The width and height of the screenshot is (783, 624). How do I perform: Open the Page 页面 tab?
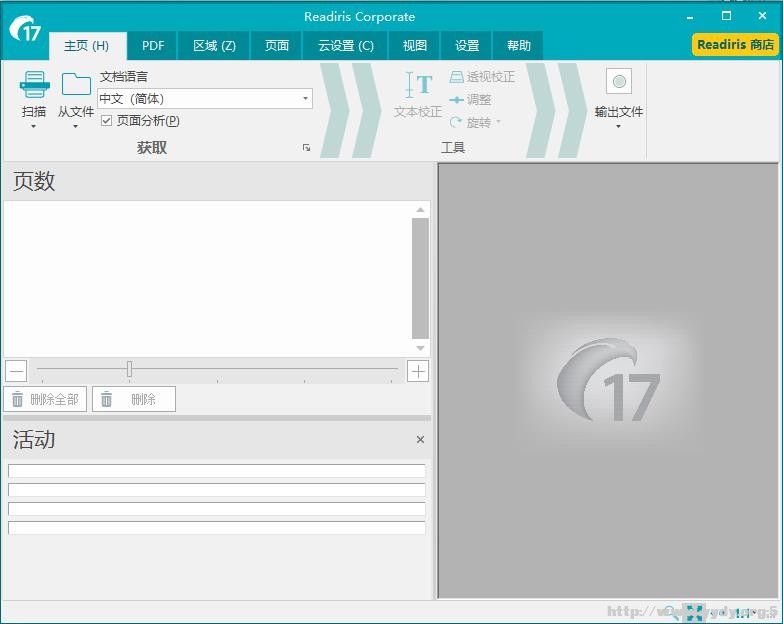(277, 46)
